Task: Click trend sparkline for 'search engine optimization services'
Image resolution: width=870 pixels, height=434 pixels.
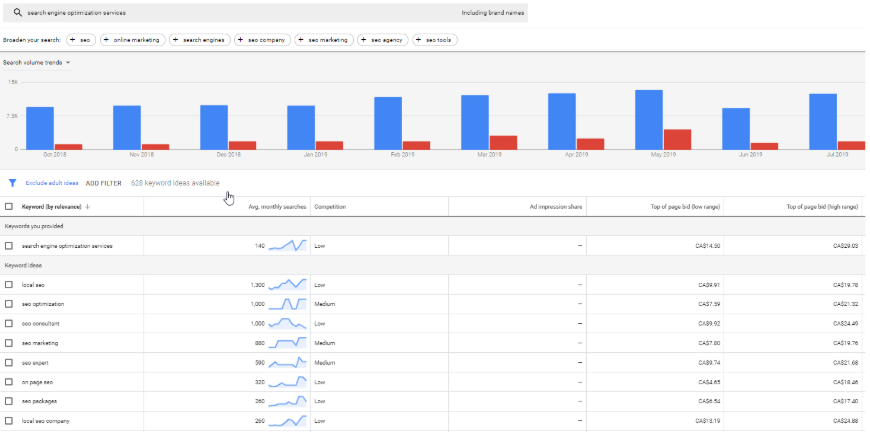Action: (x=287, y=245)
